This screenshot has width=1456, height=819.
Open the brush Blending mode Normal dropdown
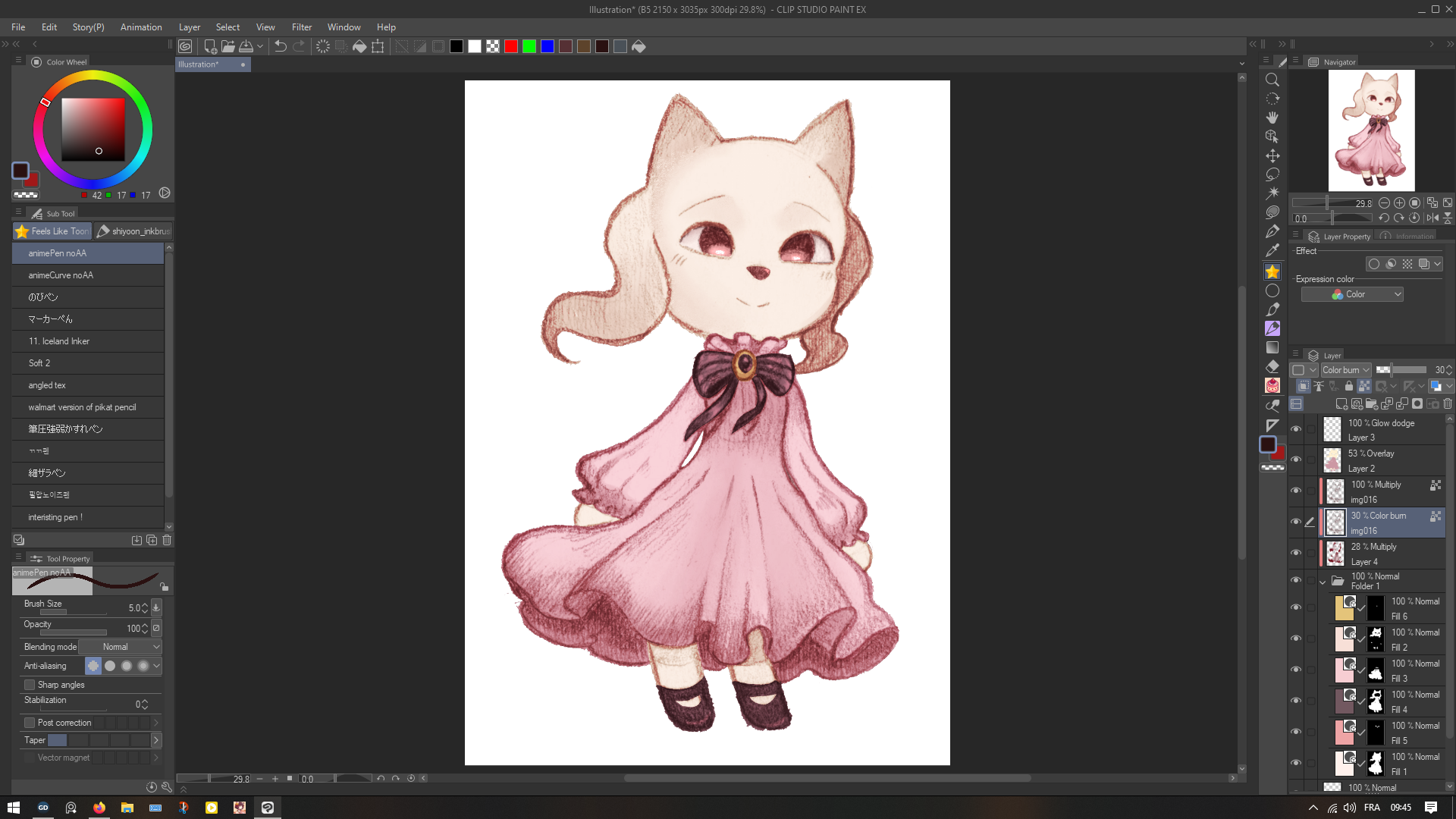[x=121, y=647]
